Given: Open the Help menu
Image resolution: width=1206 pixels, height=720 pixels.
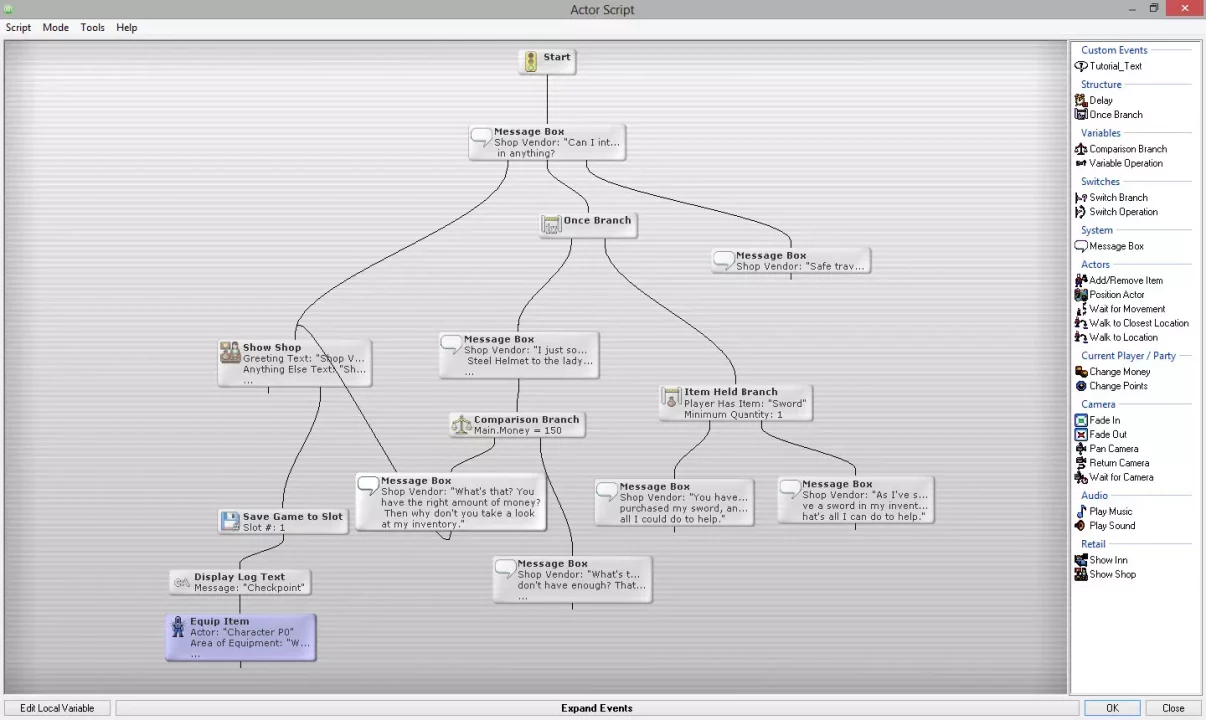Looking at the screenshot, I should (x=126, y=28).
